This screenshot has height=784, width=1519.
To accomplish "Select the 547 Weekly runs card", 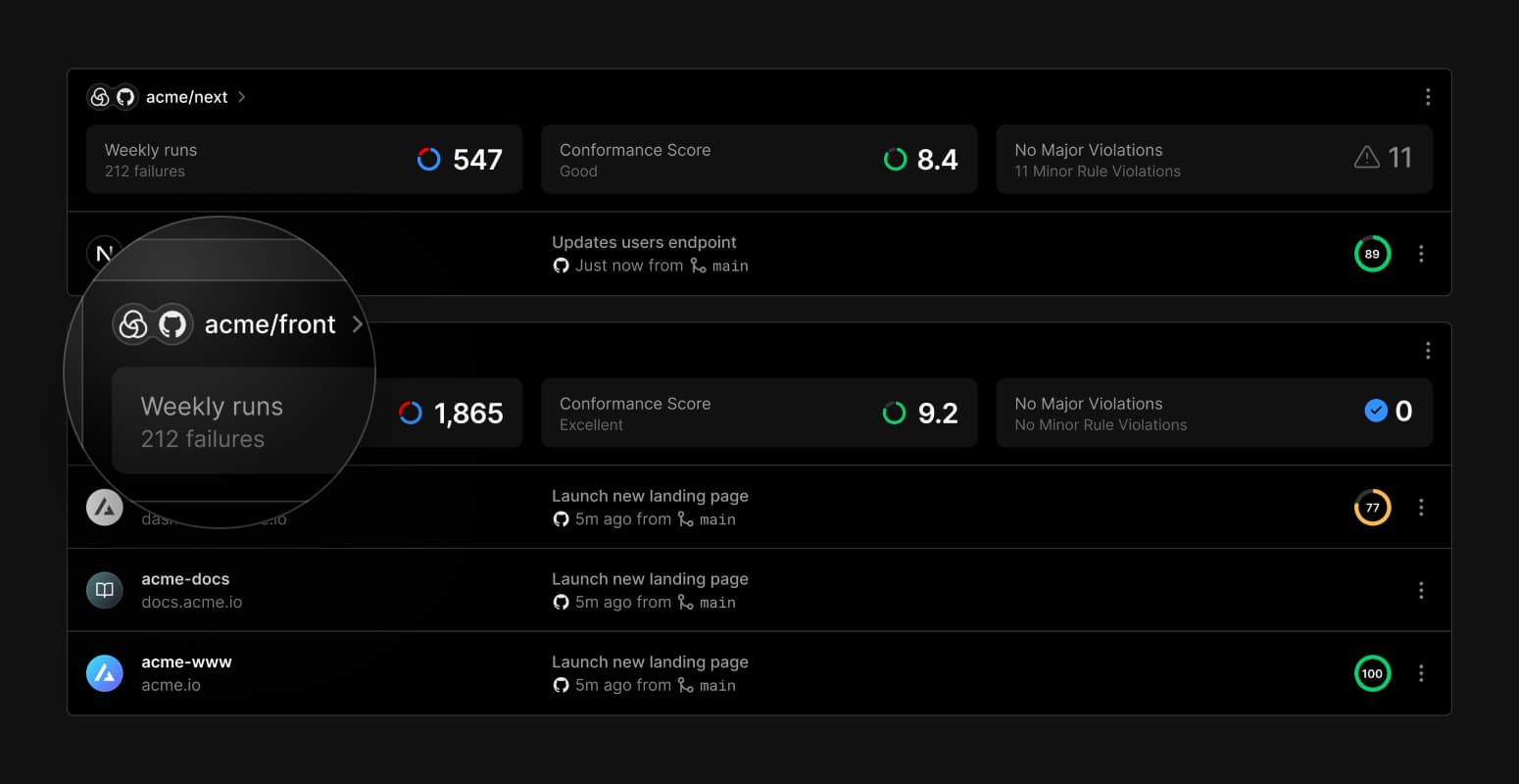I will pos(304,159).
